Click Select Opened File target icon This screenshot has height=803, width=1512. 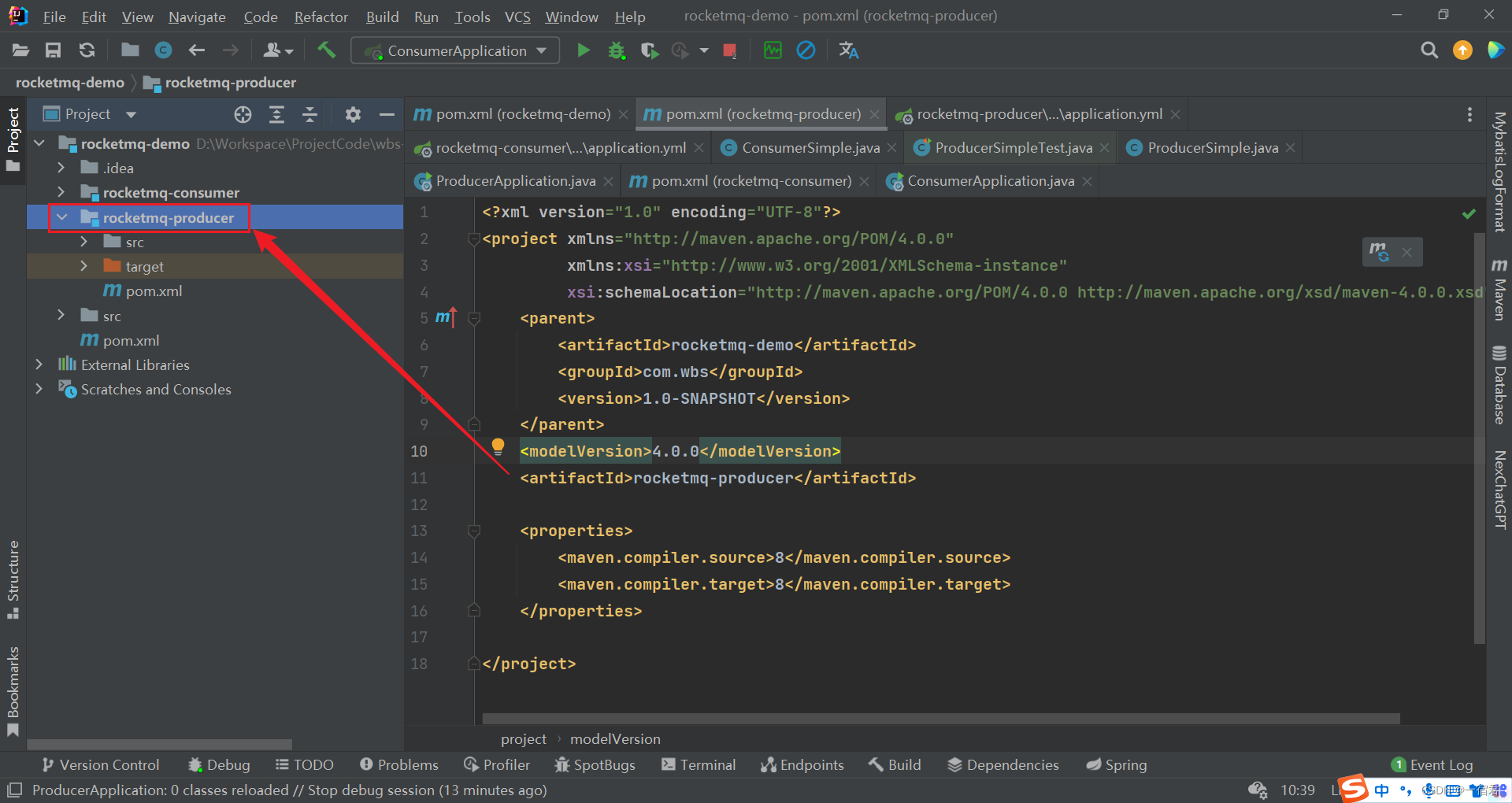coord(243,114)
